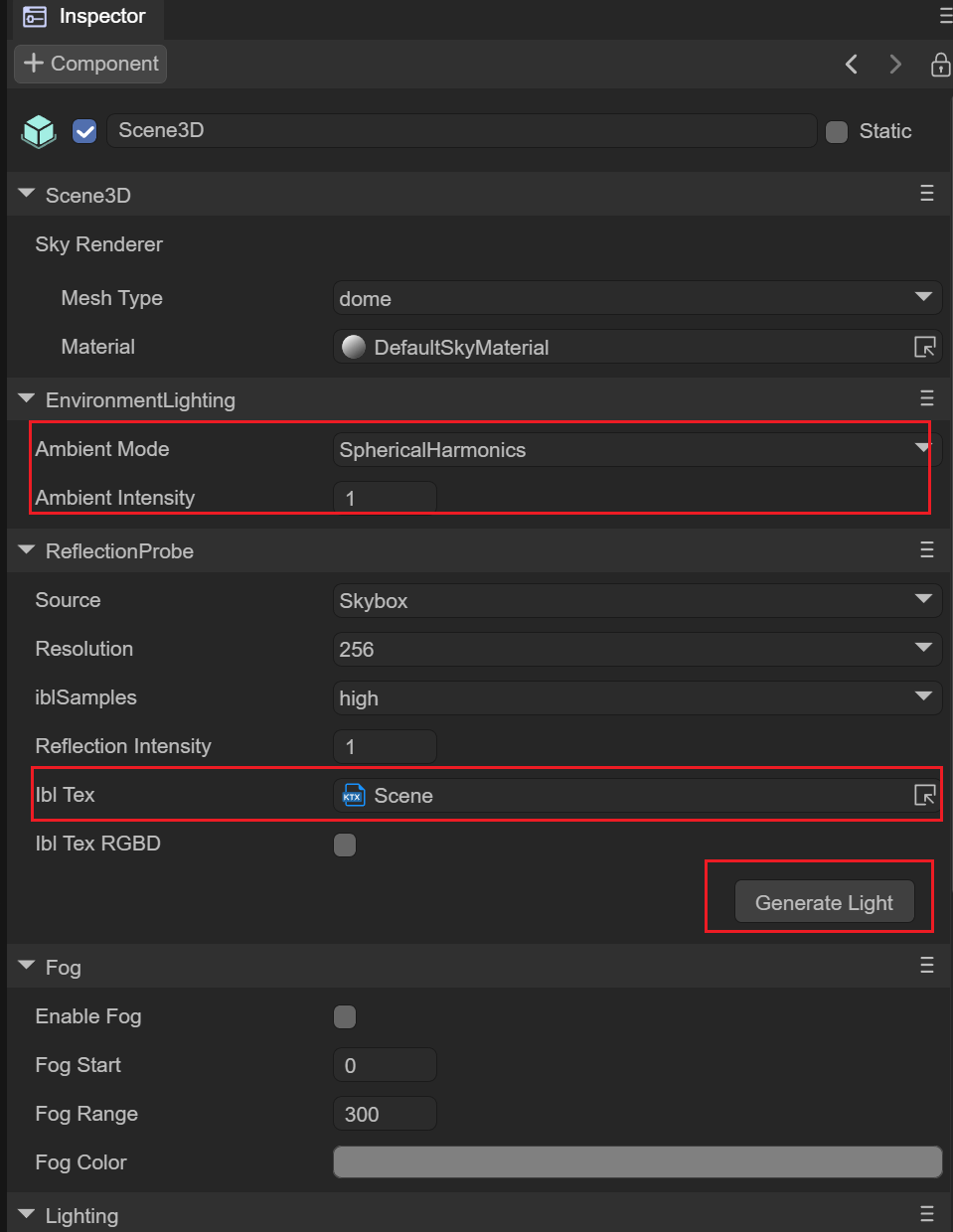The image size is (953, 1232).
Task: Open the ReflectionProbe section menu icon
Action: tap(926, 550)
